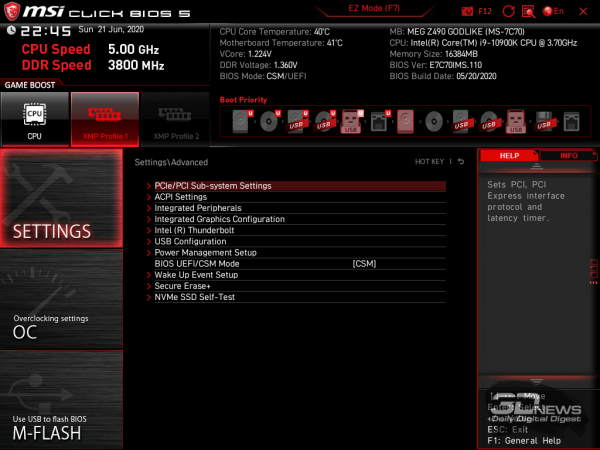Open BIOS UEFI/CSM Mode value [CSM]
This screenshot has height=450, width=600.
364,263
